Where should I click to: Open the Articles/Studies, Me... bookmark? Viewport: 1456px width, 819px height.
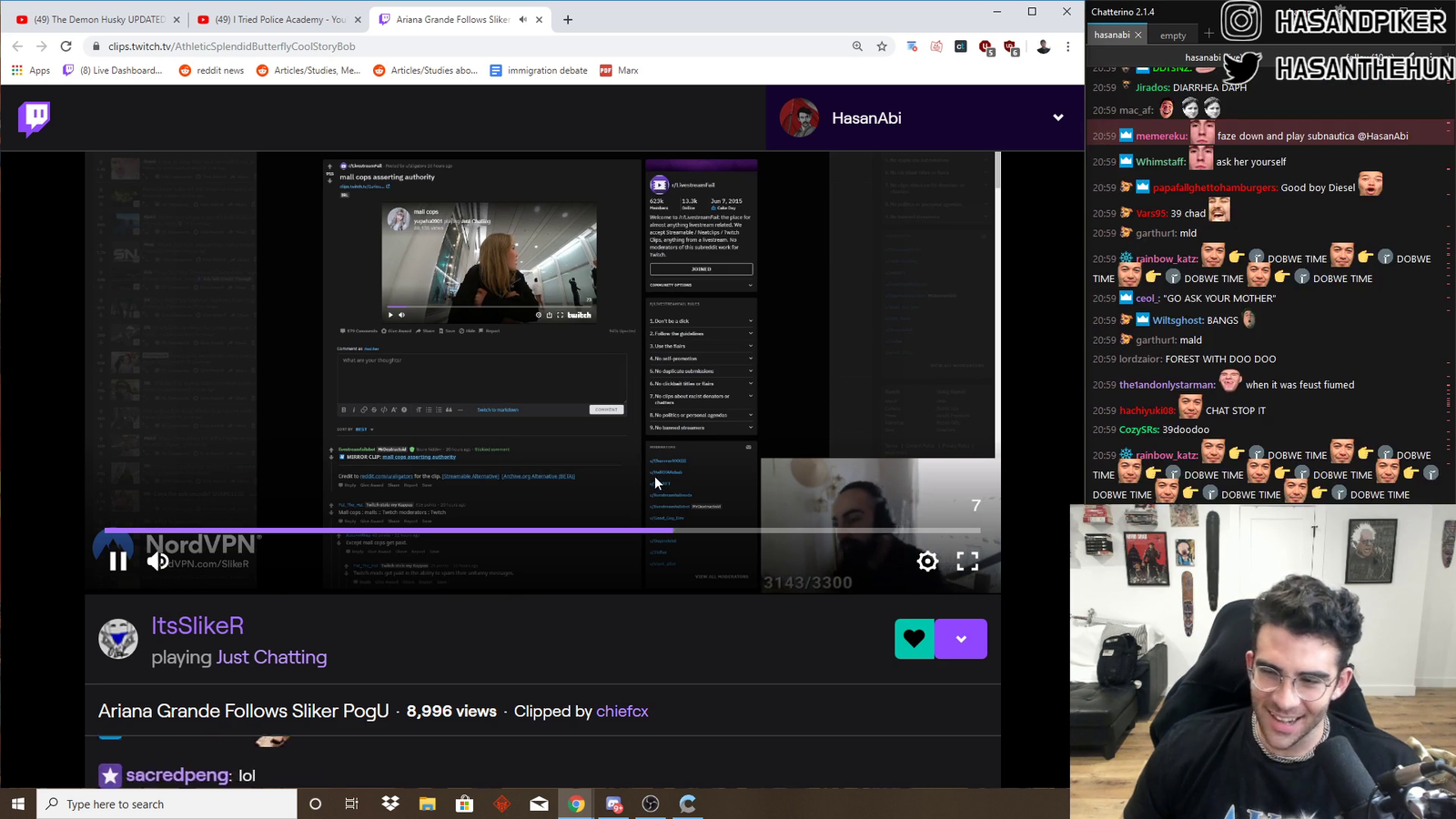tap(308, 70)
